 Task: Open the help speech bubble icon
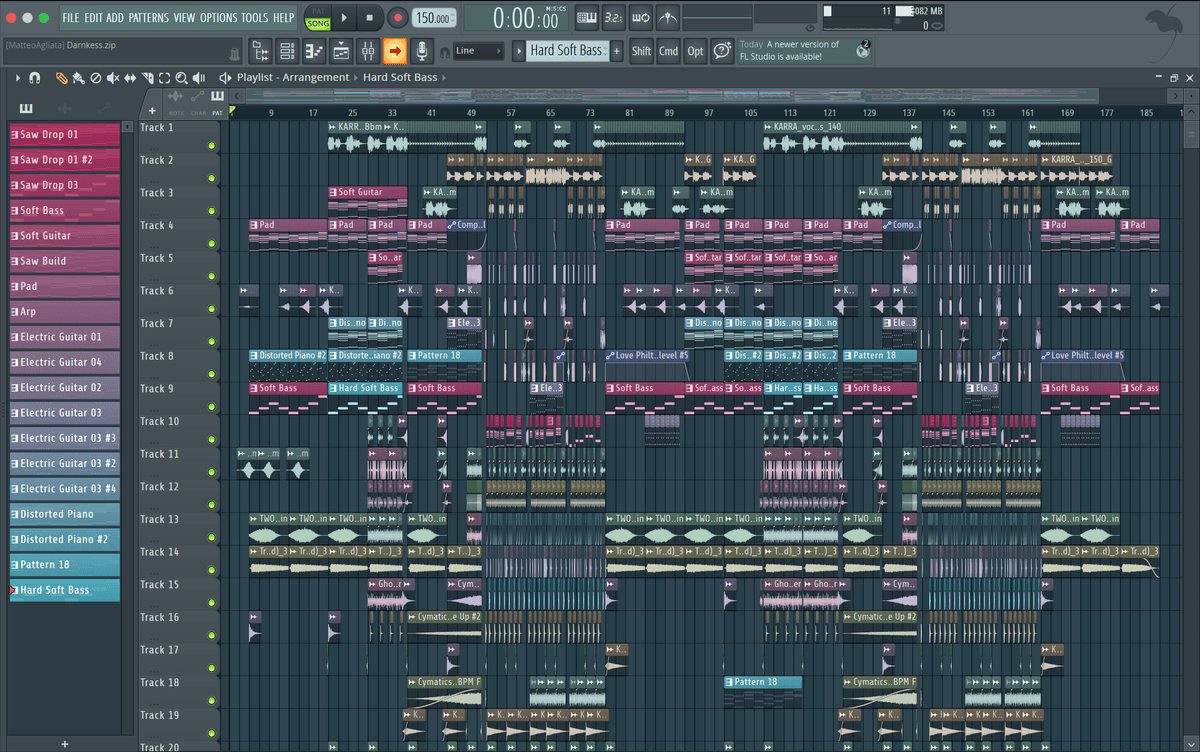pyautogui.click(x=721, y=51)
